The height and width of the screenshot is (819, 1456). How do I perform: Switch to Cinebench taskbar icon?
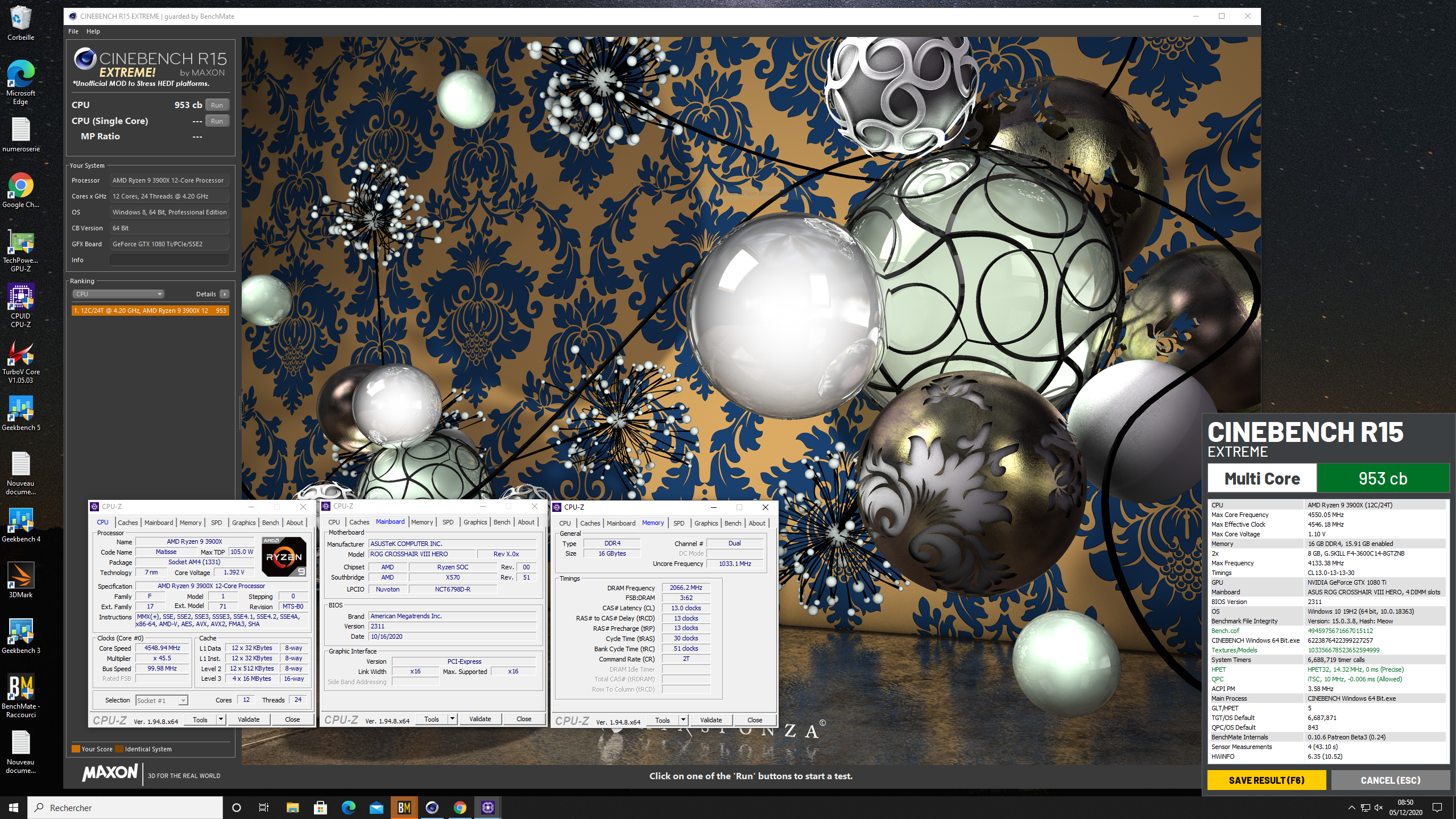click(x=432, y=808)
